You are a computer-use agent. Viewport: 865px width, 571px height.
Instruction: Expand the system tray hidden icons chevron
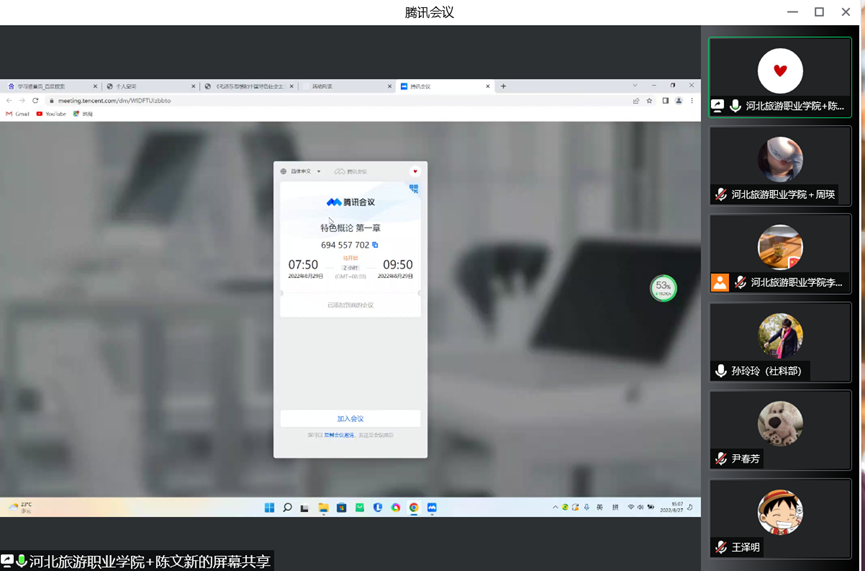[555, 507]
